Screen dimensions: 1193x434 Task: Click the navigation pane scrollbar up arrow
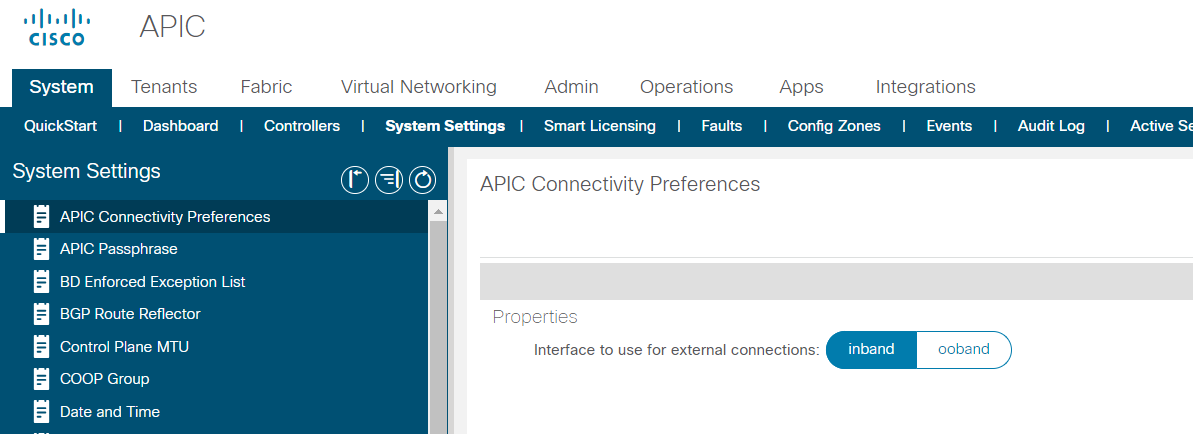(x=437, y=210)
